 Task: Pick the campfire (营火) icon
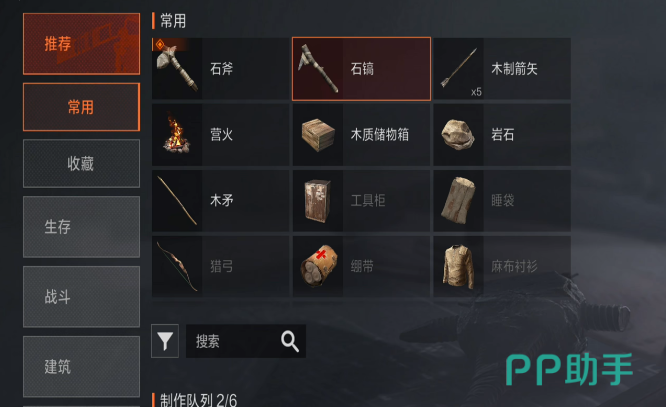[177, 135]
